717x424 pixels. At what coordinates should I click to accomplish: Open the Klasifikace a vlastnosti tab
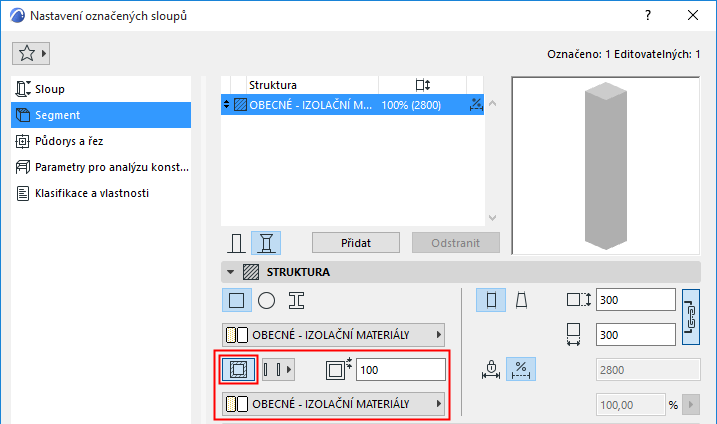point(91,193)
